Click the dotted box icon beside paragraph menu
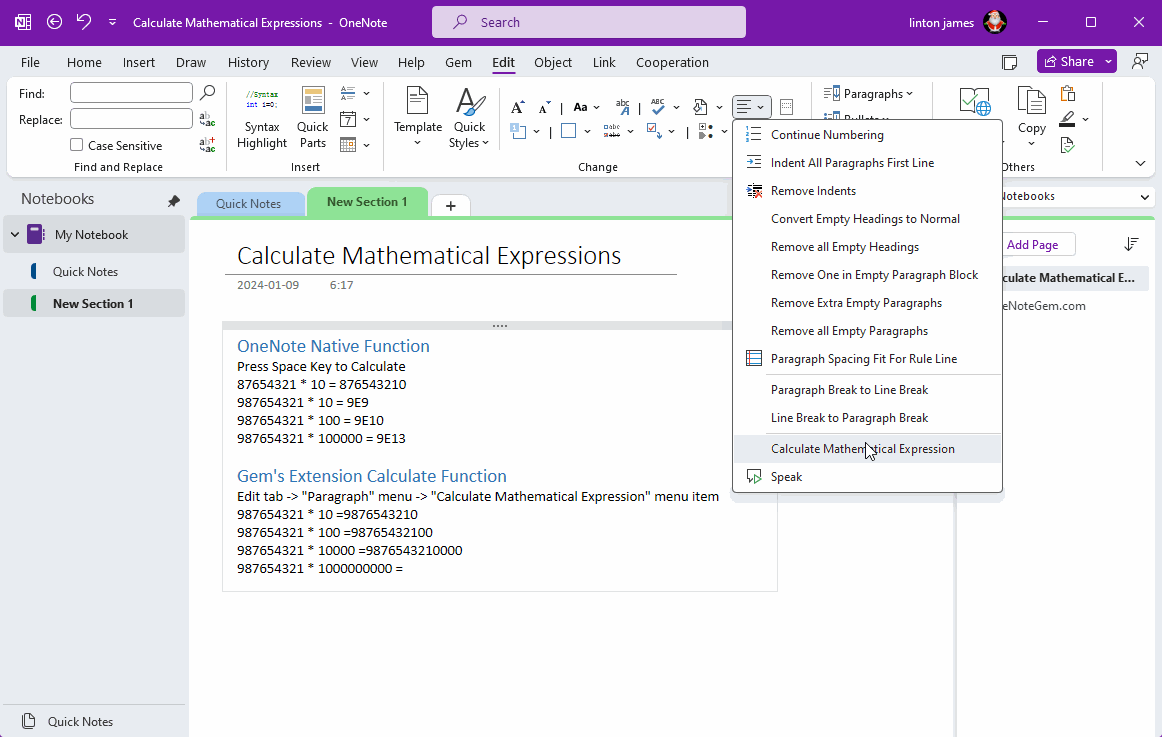 (x=786, y=107)
